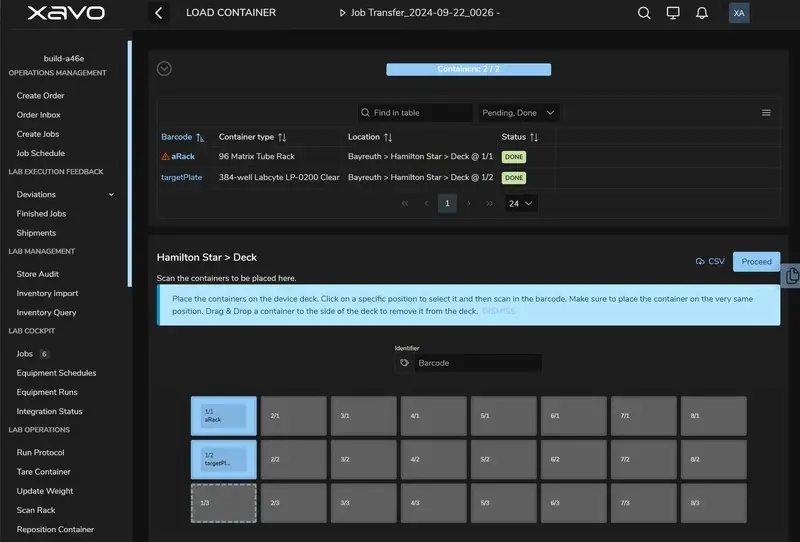Click the Xavo logo

66,13
